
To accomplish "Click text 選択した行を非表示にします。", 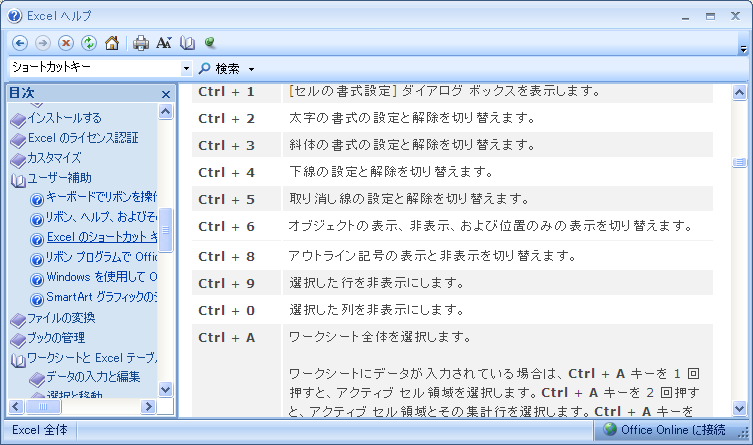I will click(x=376, y=283).
